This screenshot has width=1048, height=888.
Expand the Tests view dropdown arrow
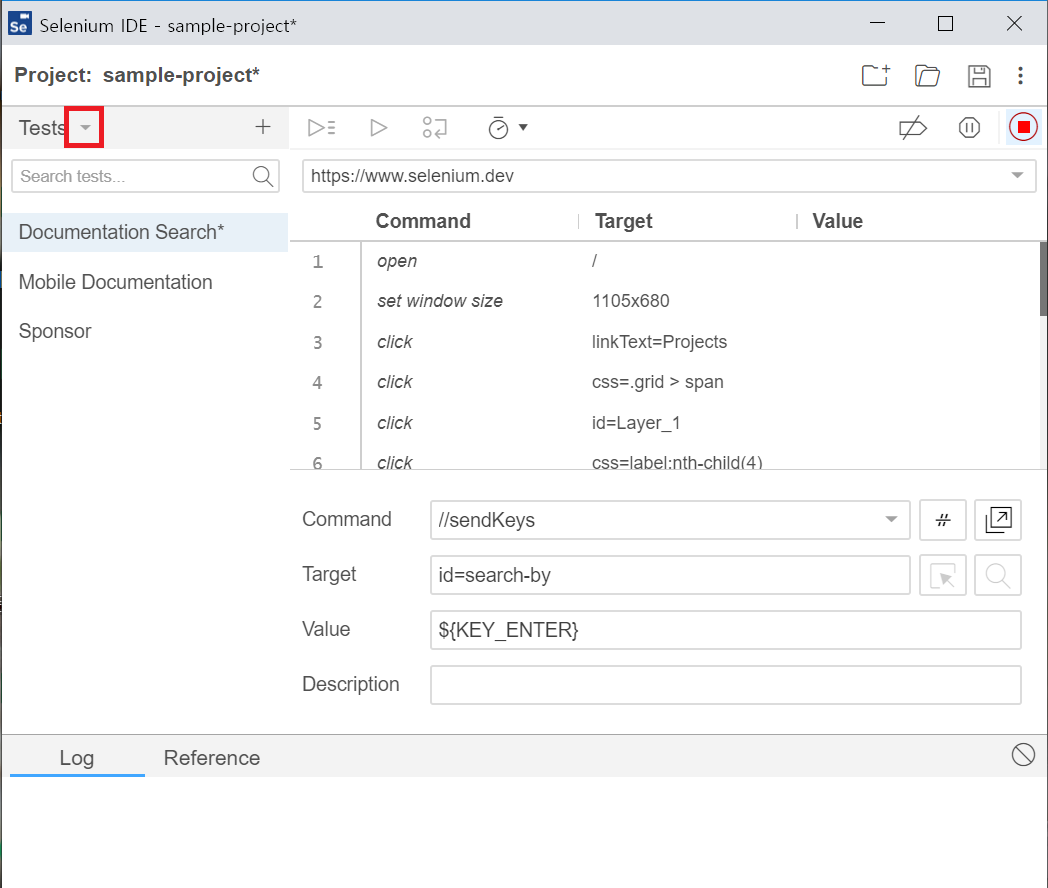[85, 128]
